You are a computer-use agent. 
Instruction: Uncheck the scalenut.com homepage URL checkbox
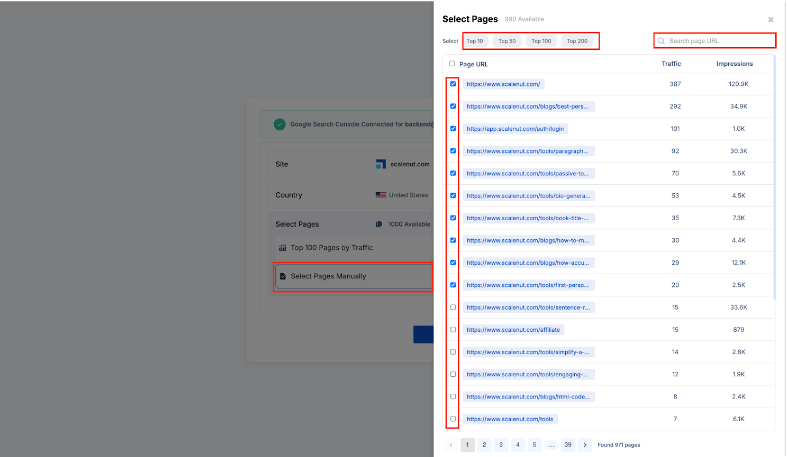[x=453, y=84]
